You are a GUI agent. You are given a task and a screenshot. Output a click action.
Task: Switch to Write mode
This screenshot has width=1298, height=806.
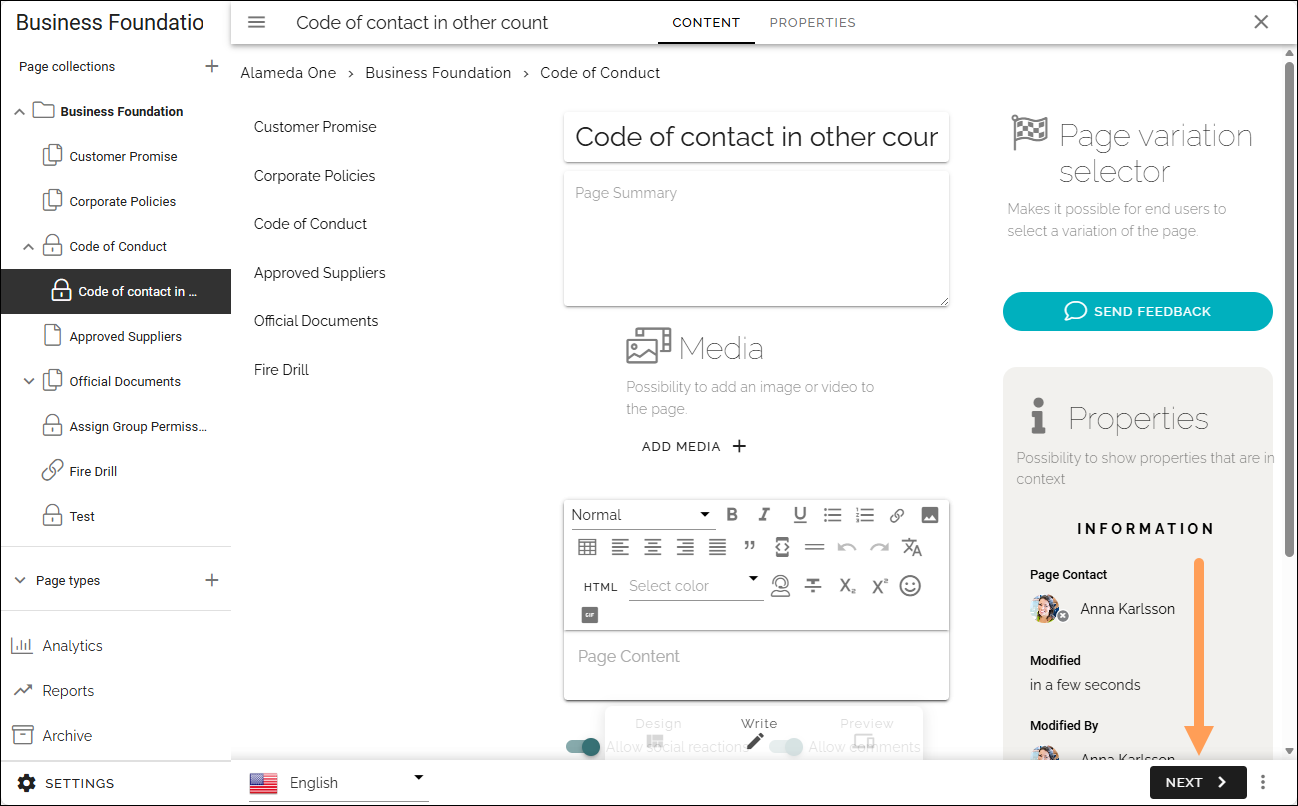pyautogui.click(x=758, y=732)
